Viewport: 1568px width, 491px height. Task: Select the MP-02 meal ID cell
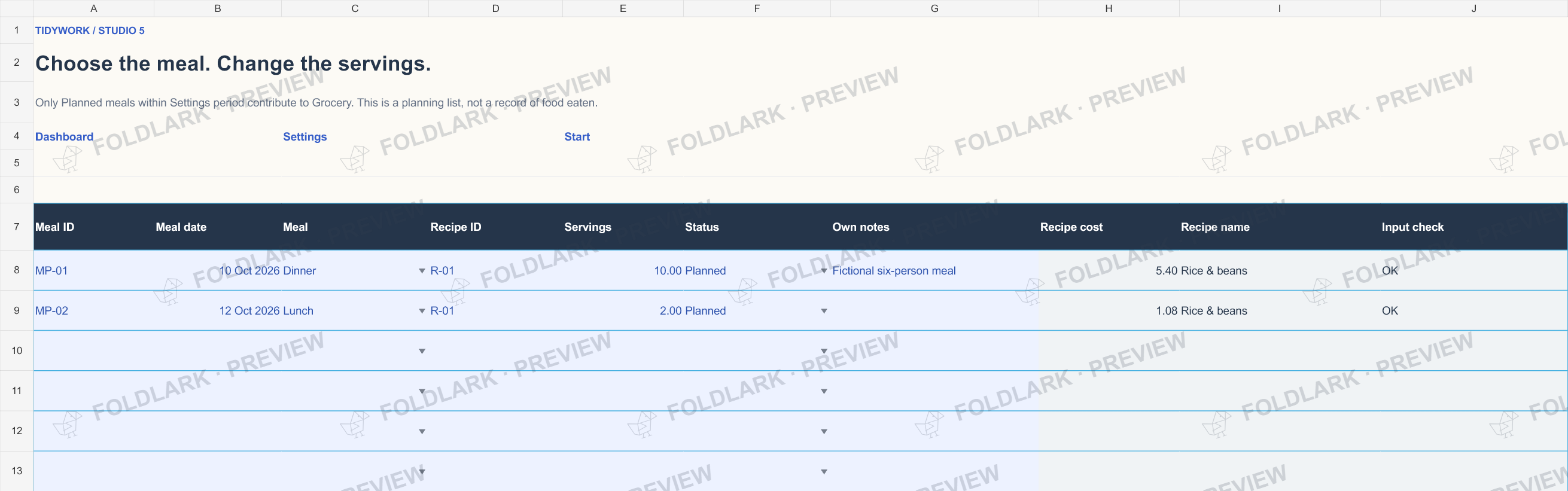[x=94, y=311]
